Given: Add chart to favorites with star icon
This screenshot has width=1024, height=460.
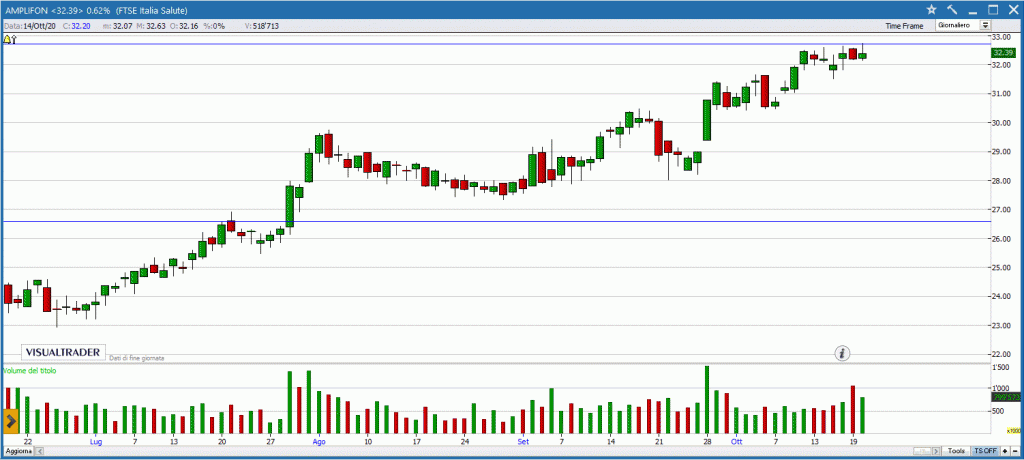Looking at the screenshot, I should (931, 9).
